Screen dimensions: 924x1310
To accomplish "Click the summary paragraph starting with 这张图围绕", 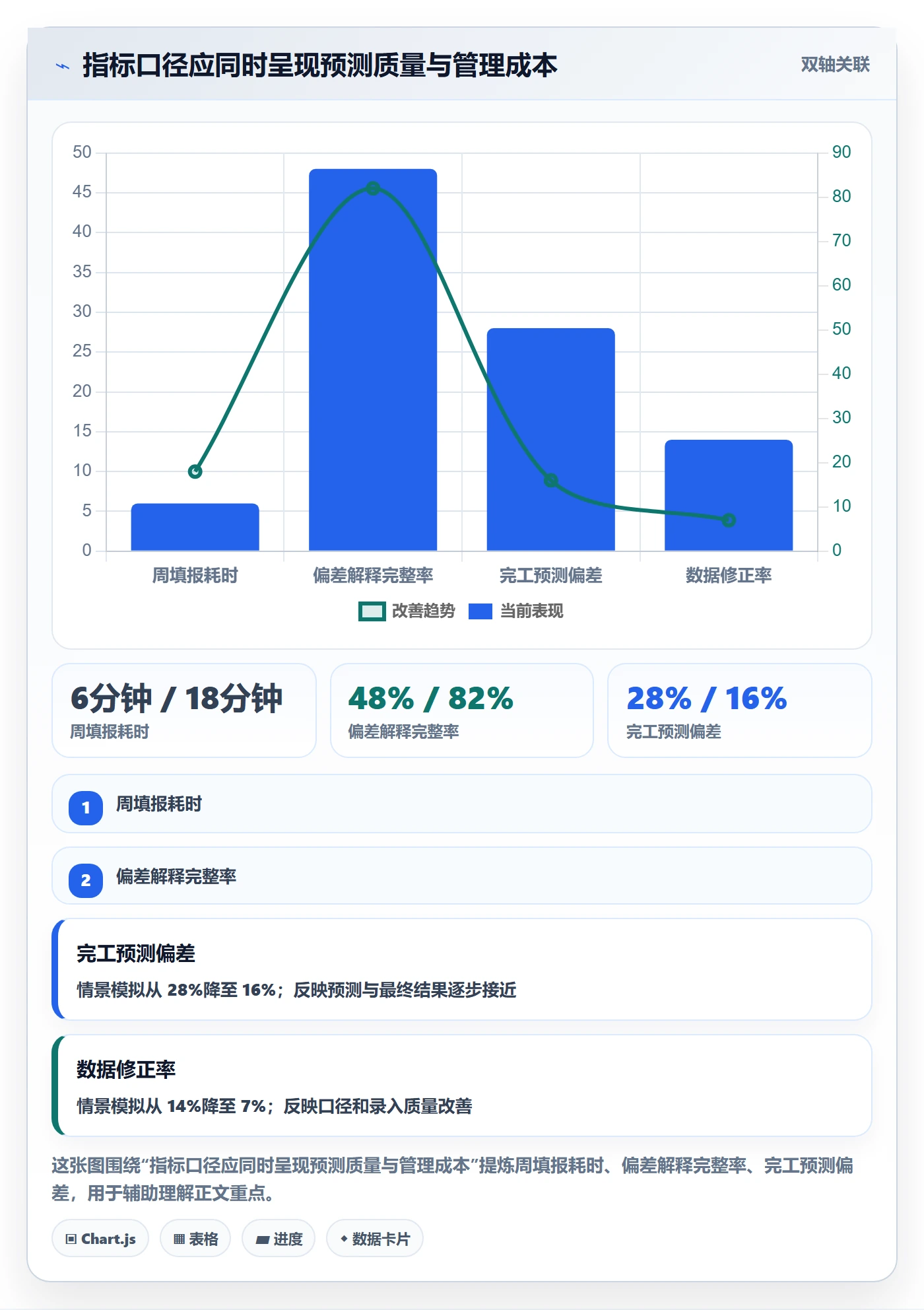I will (x=452, y=1179).
